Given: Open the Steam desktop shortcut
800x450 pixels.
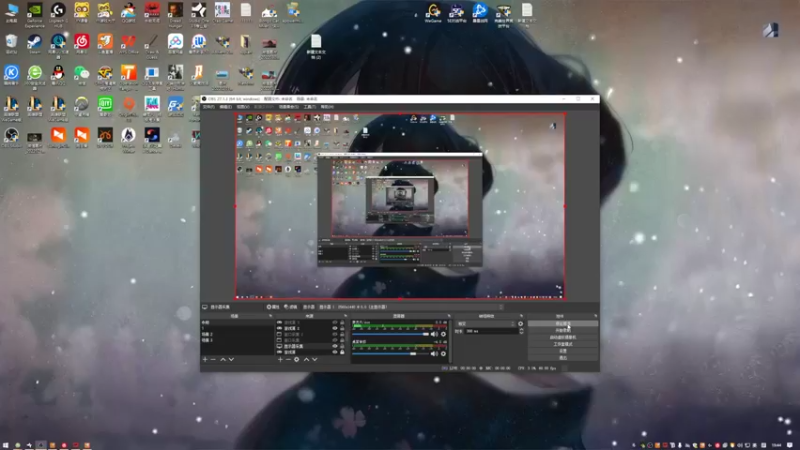Looking at the screenshot, I should click(35, 42).
